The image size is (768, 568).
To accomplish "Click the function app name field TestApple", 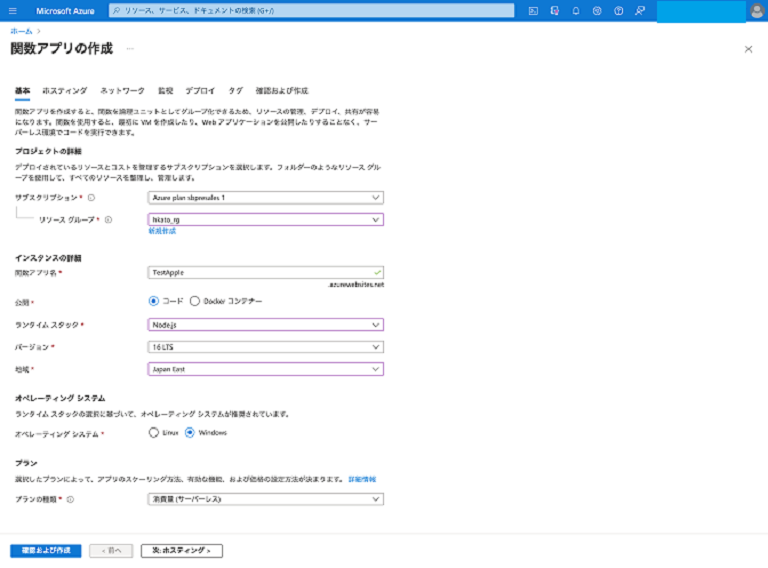I will [x=265, y=273].
